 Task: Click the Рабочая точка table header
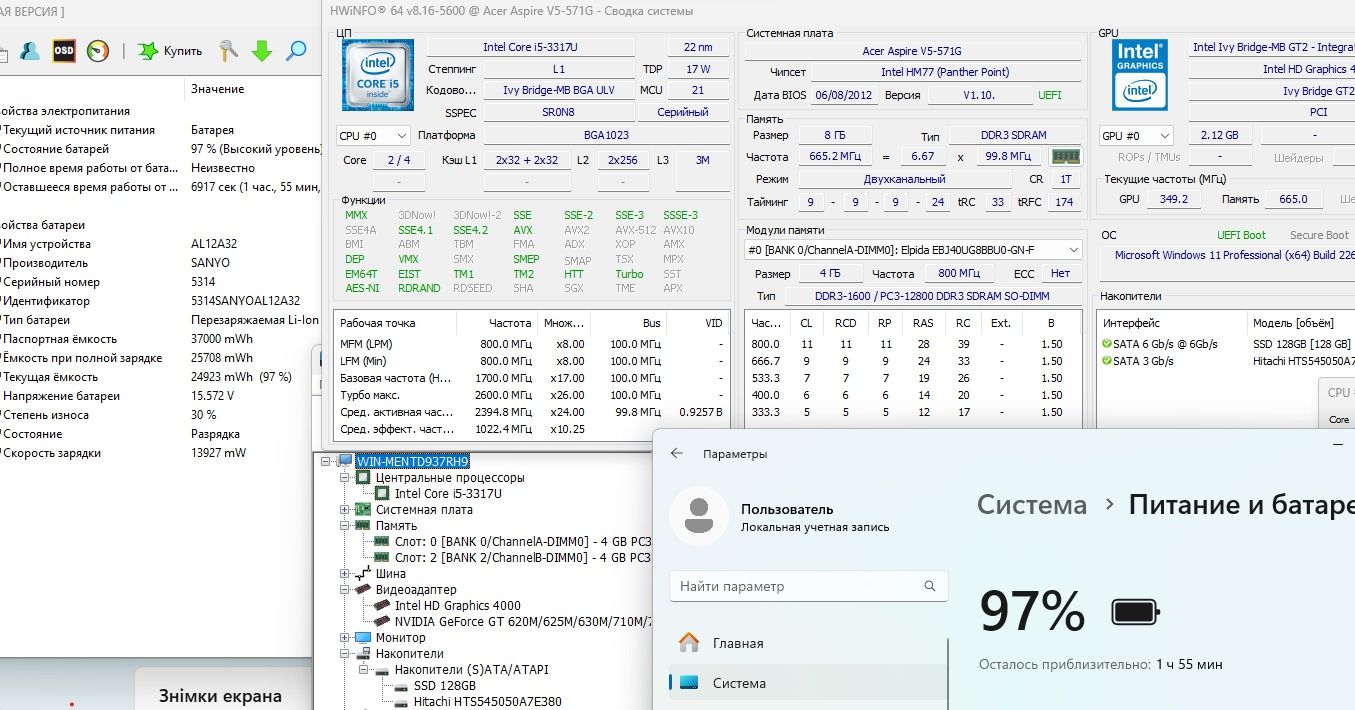[377, 323]
